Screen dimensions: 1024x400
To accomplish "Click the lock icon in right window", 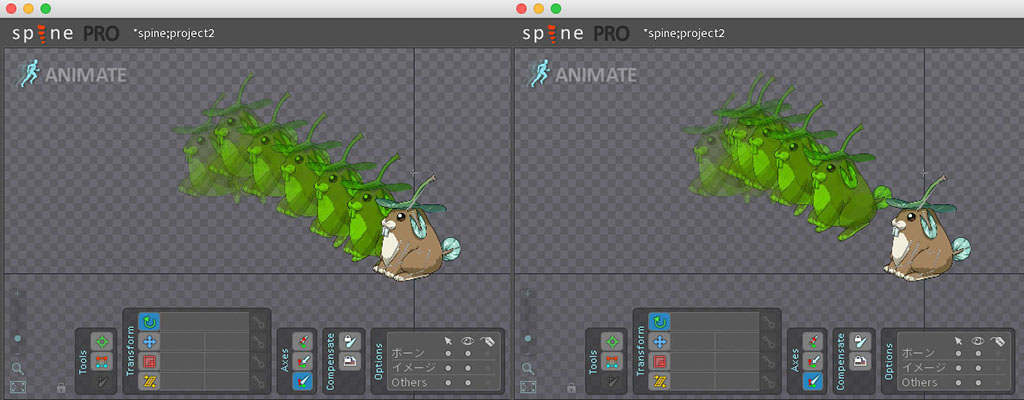I will point(571,387).
